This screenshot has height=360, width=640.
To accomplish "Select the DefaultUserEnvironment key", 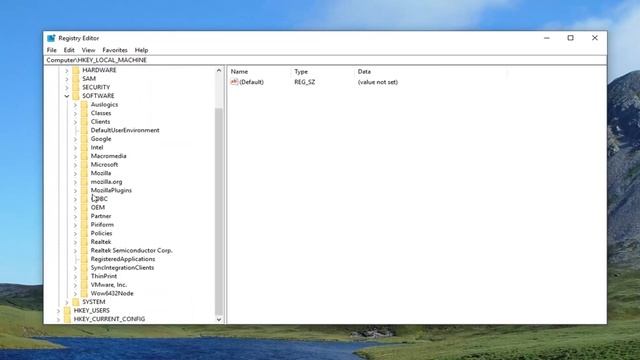I will [125, 130].
